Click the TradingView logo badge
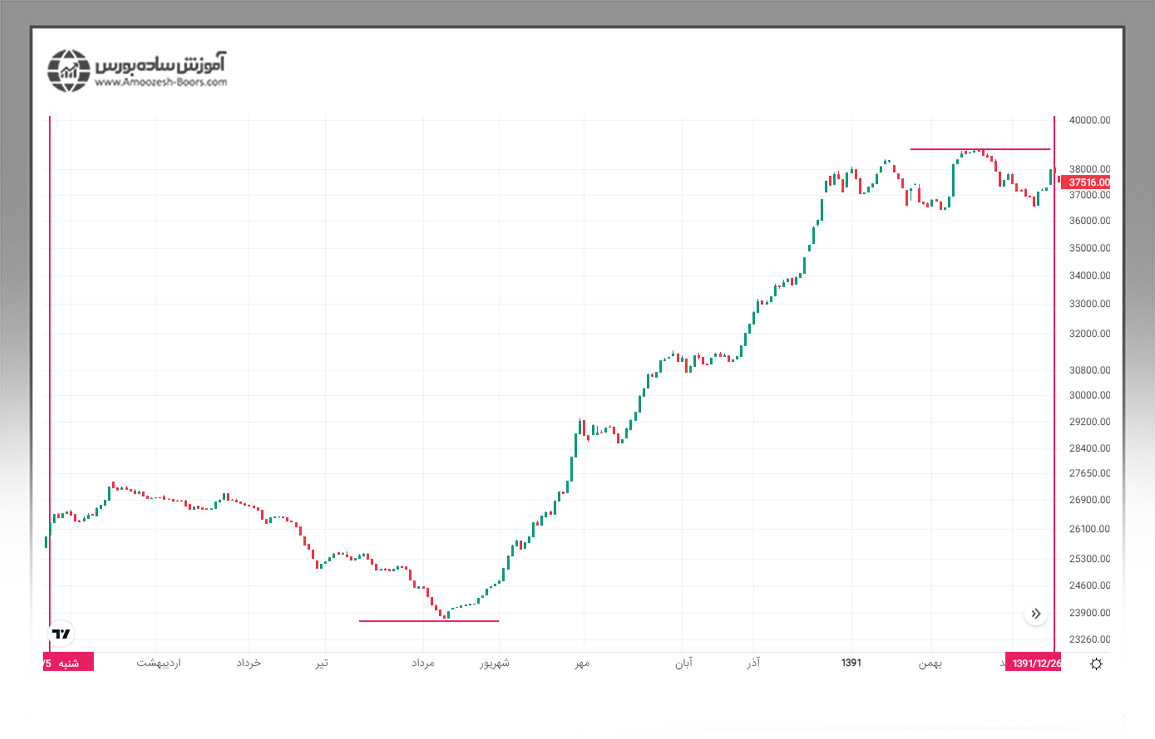This screenshot has width=1155, height=739. coord(61,633)
